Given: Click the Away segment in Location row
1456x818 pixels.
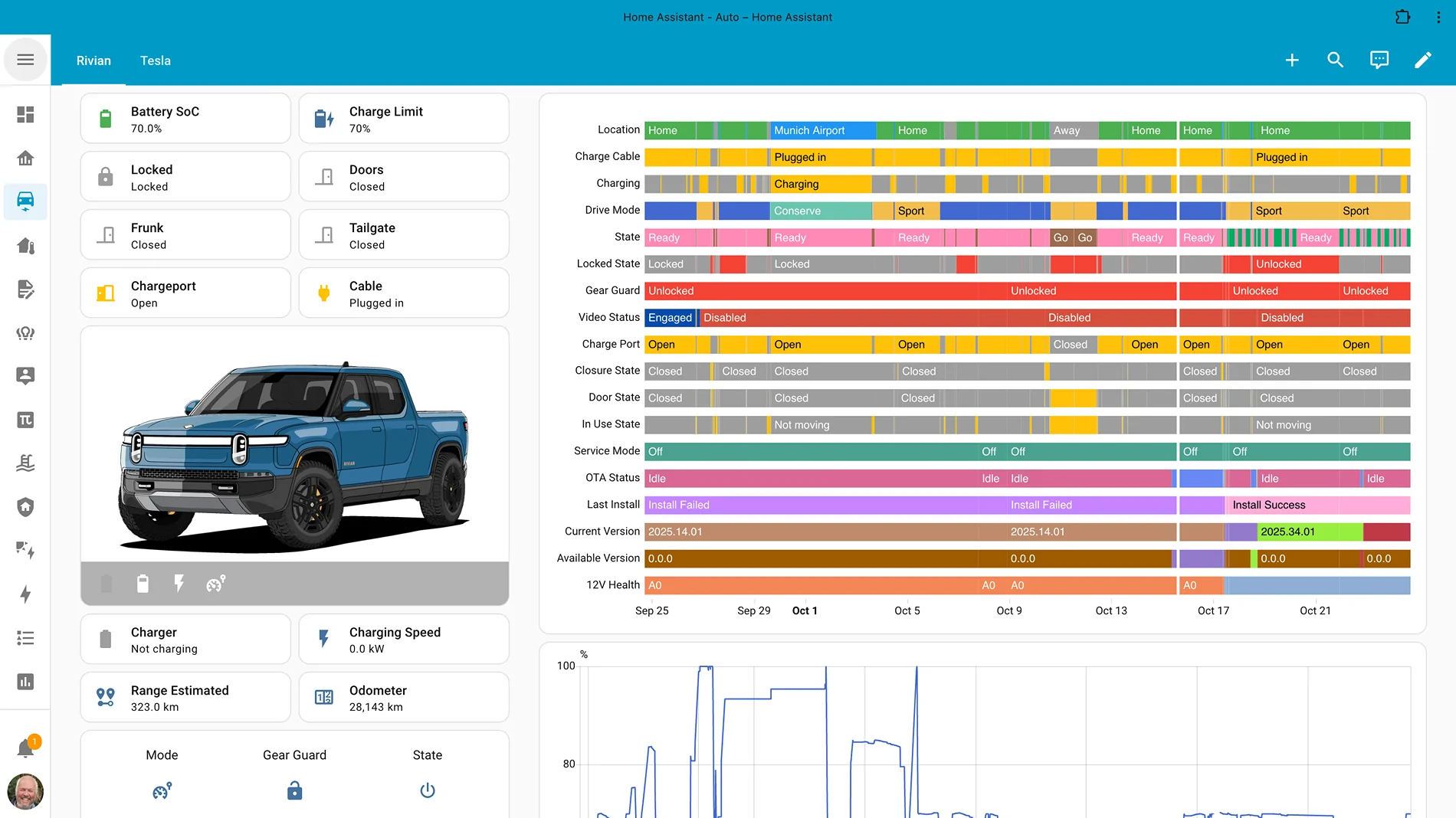Looking at the screenshot, I should [1073, 130].
